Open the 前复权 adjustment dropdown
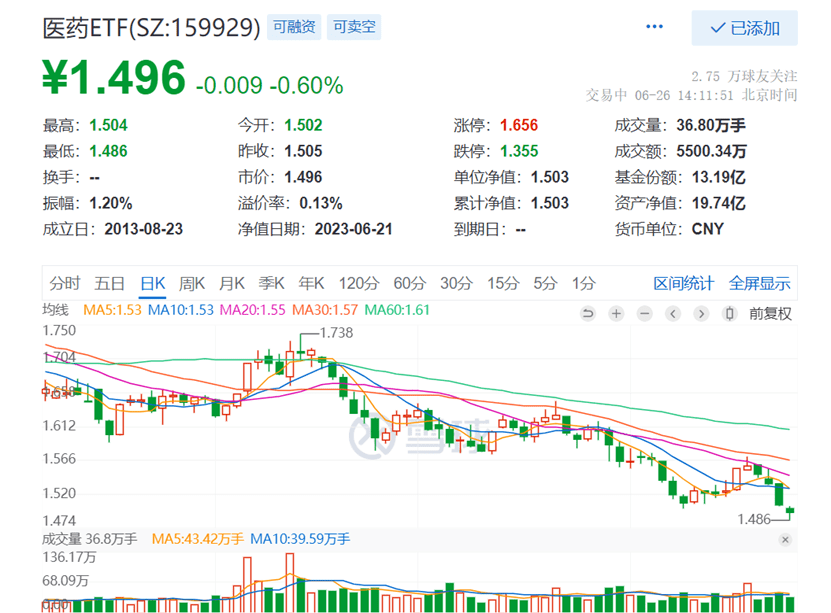This screenshot has width=831, height=613. tap(770, 314)
